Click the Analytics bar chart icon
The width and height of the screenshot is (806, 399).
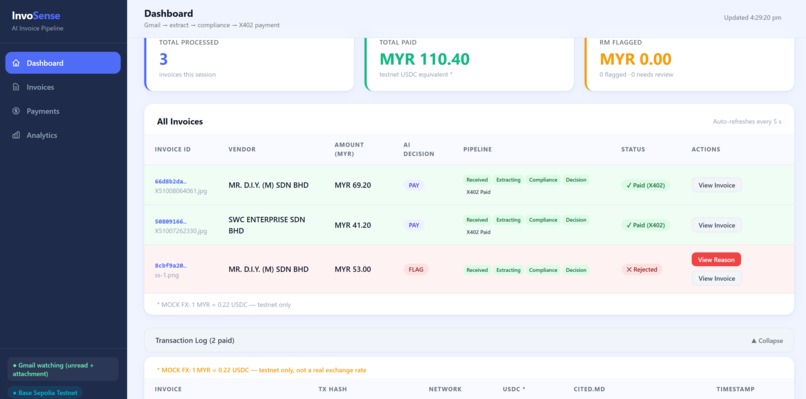16,135
